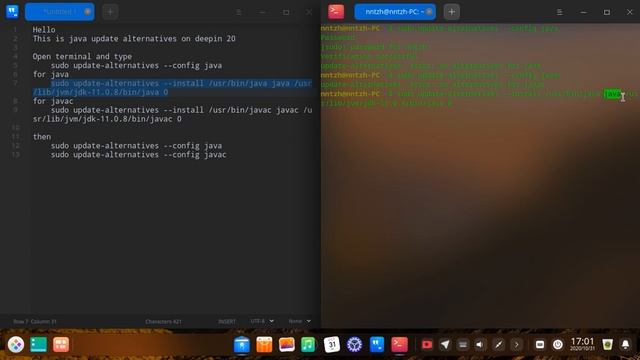Open the file manager dock icon
Image resolution: width=640 pixels, height=360 pixels.
click(x=242, y=345)
